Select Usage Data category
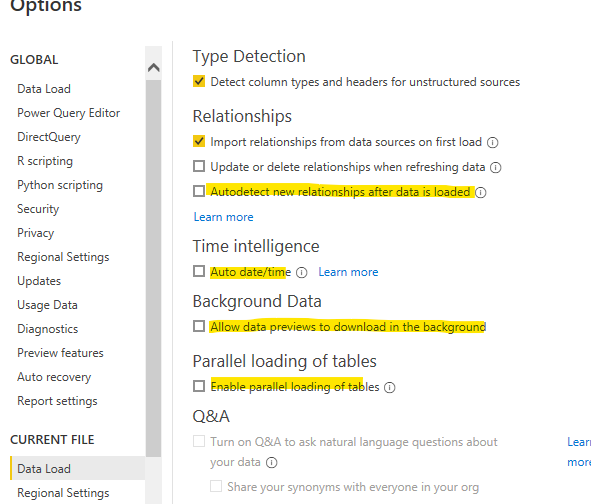 pyautogui.click(x=47, y=305)
